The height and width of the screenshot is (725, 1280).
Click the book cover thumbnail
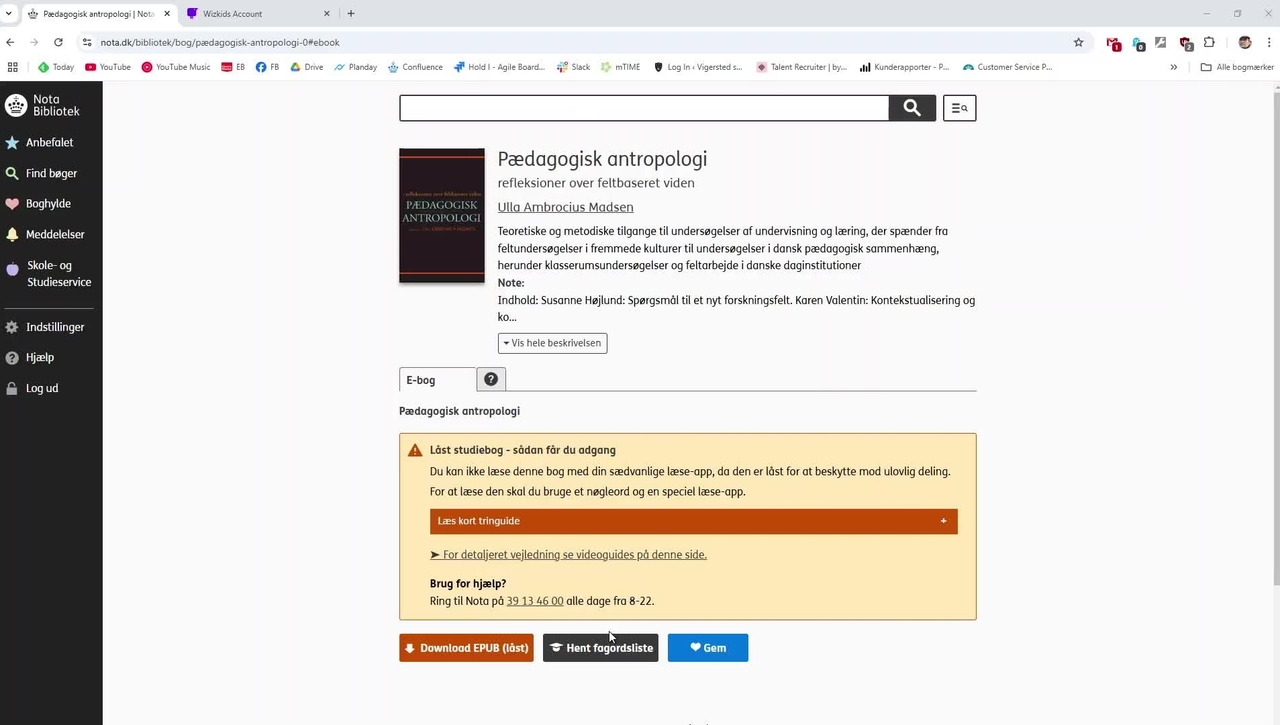tap(441, 215)
